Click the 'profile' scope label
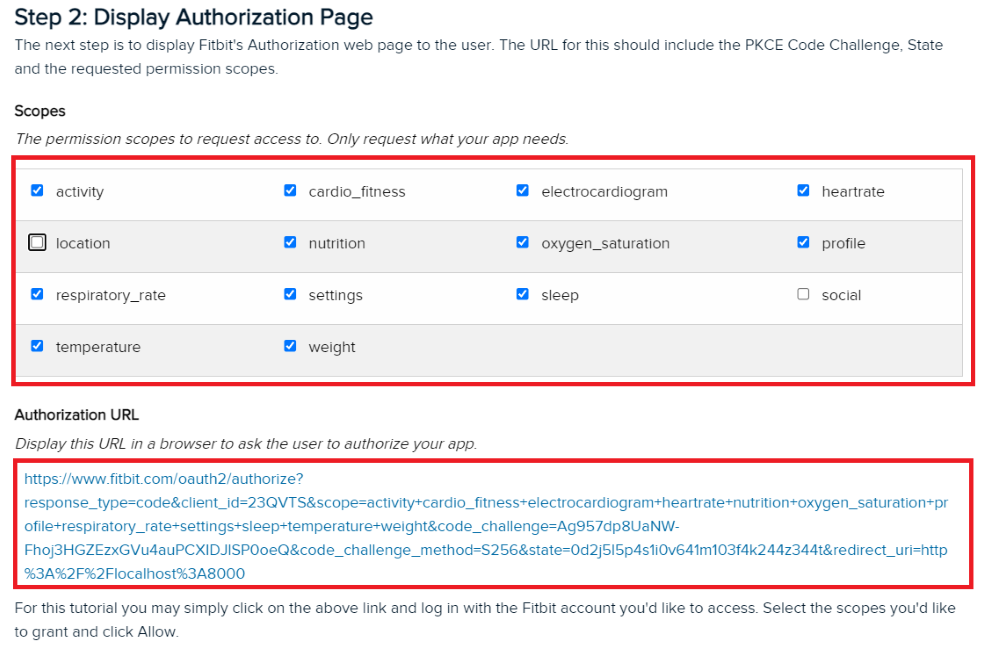 click(x=843, y=244)
